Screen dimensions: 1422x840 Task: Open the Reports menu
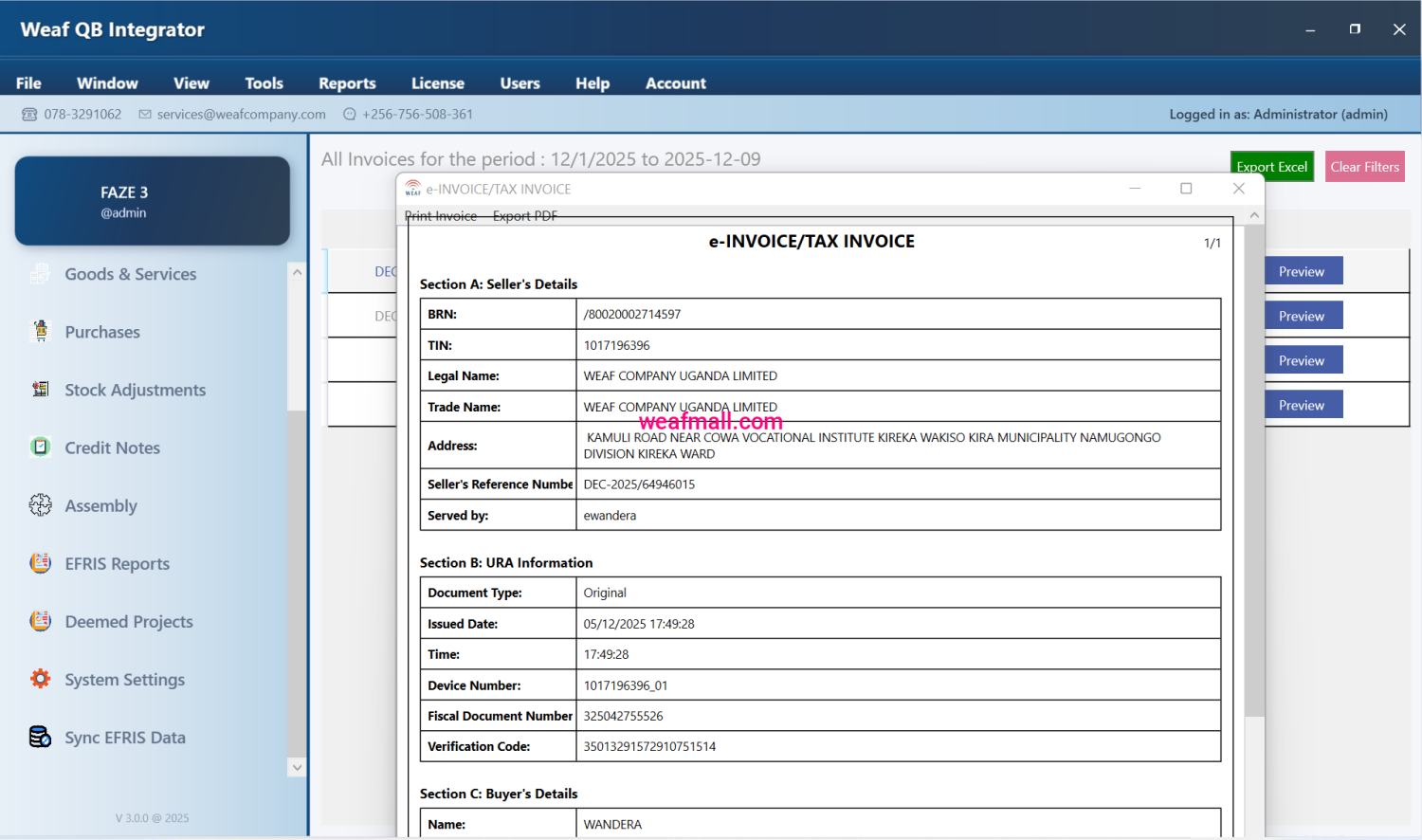(x=347, y=83)
